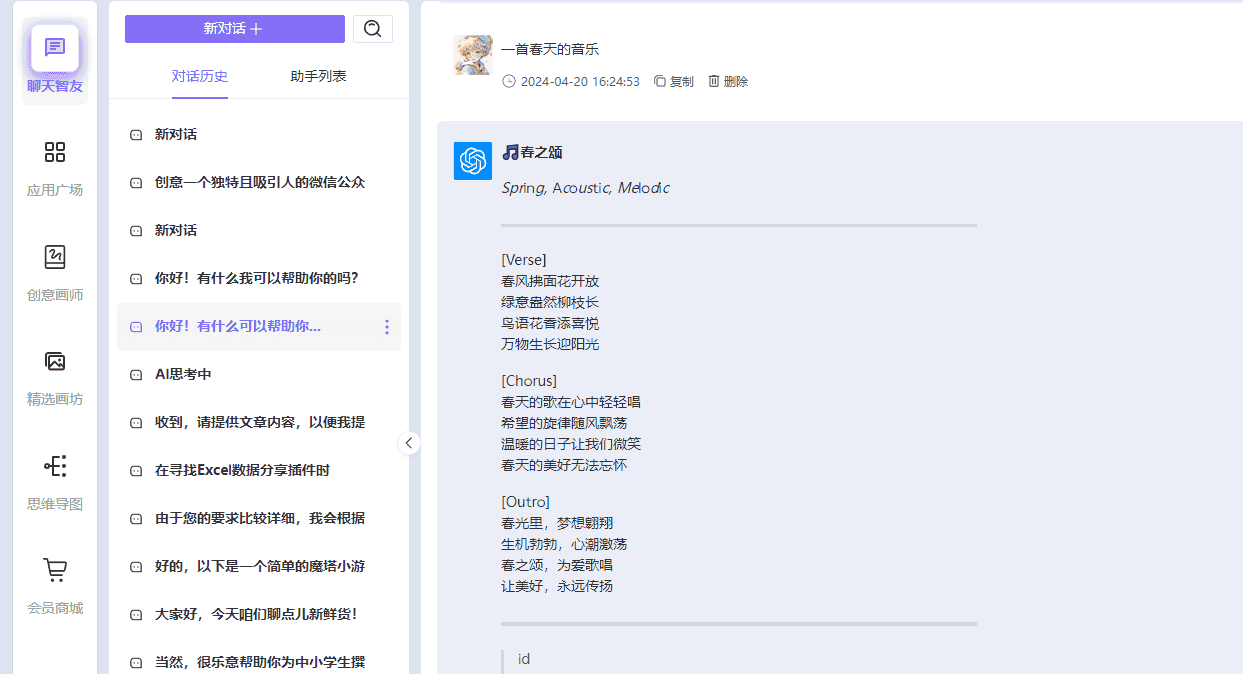Select the highlighted 你好！有什么我可以帮助你 conversation
The height and width of the screenshot is (674, 1243).
[252, 327]
